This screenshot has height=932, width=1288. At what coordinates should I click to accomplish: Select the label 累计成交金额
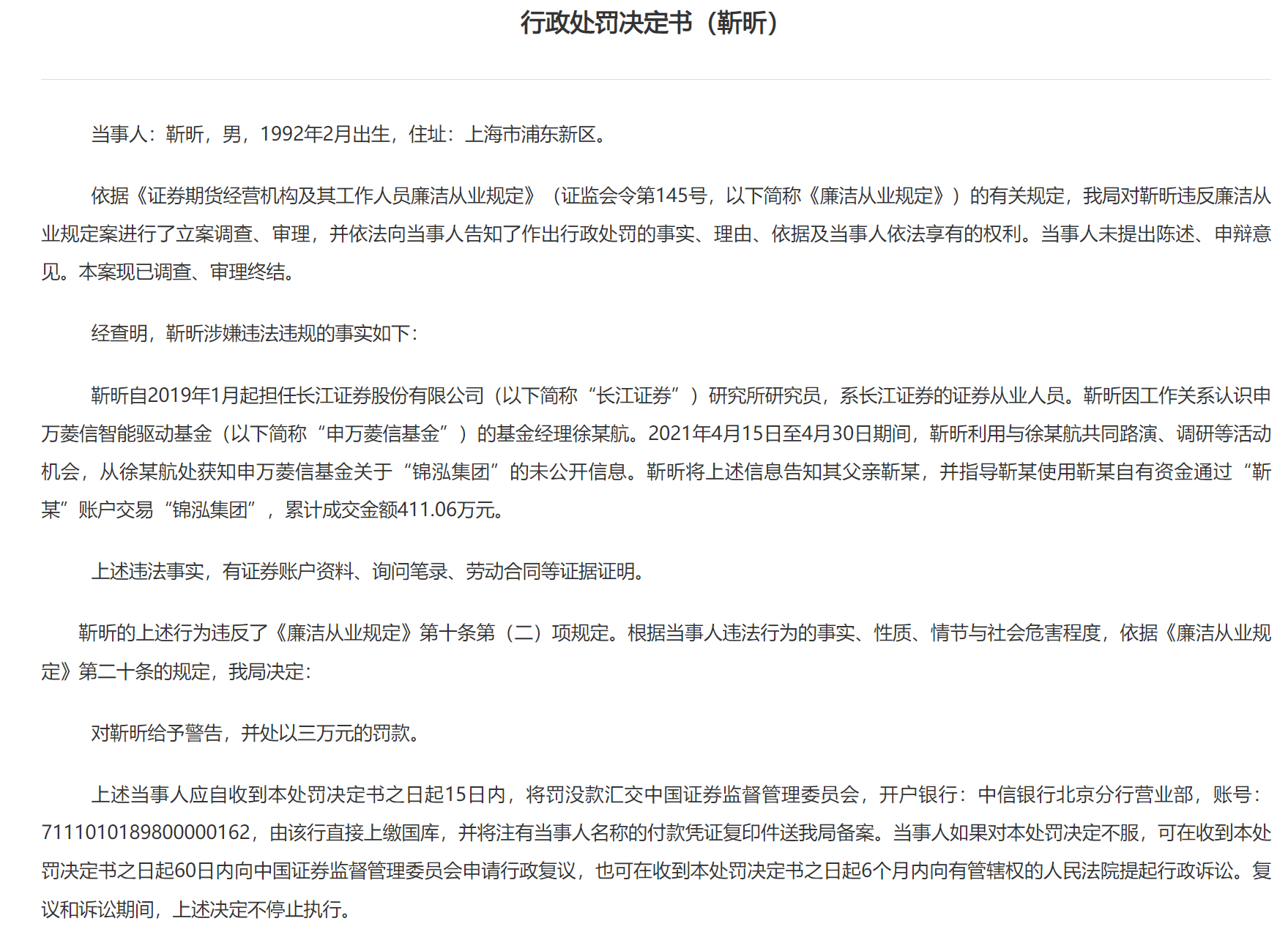click(341, 510)
